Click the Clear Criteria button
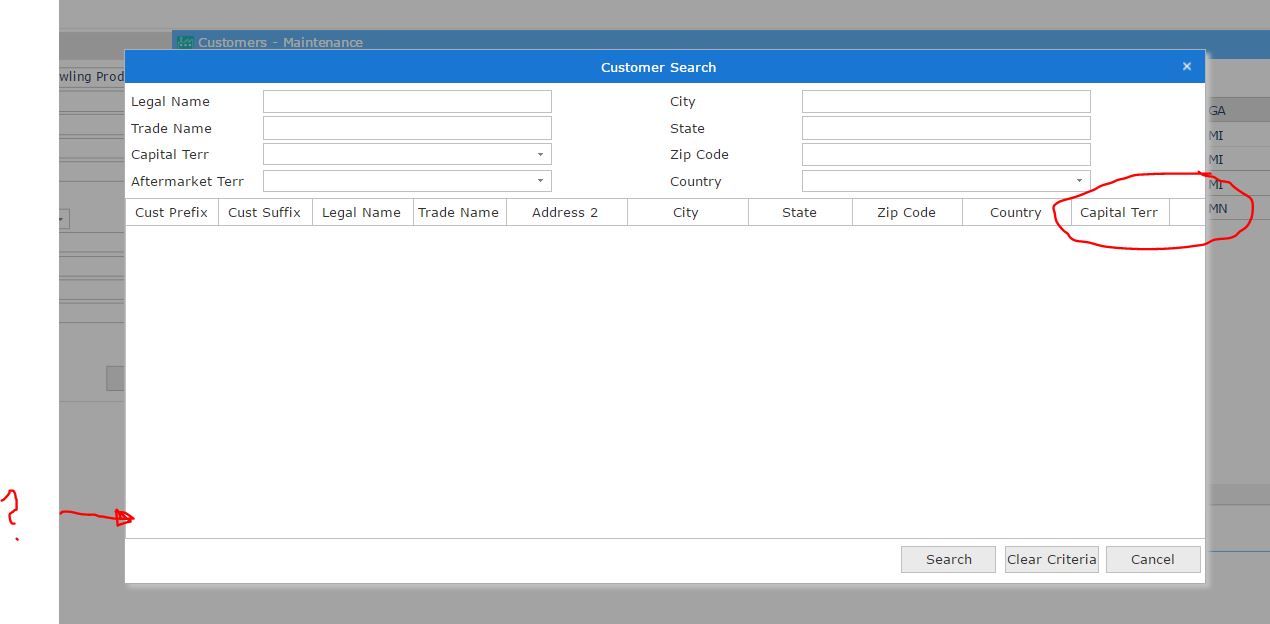 pyautogui.click(x=1052, y=559)
